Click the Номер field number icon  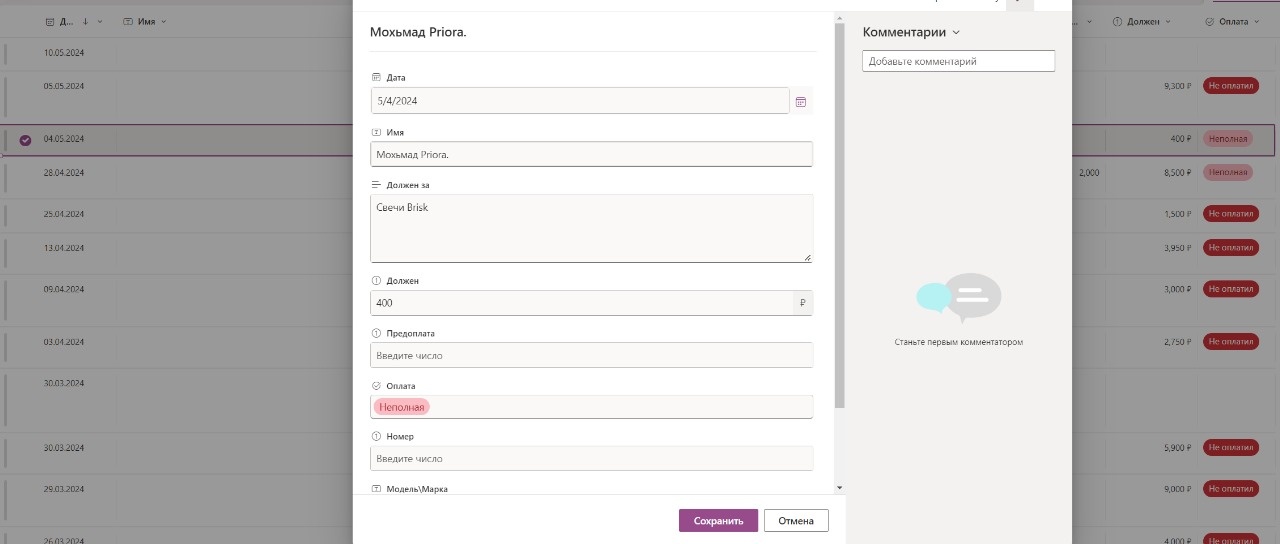[x=376, y=436]
